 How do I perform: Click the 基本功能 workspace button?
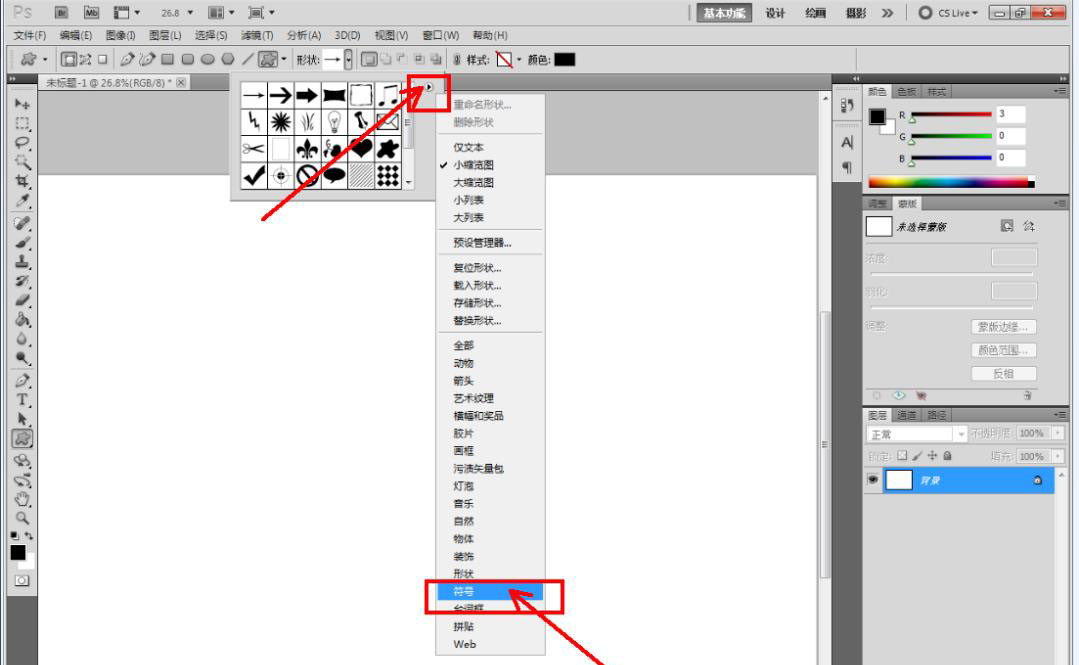click(724, 12)
